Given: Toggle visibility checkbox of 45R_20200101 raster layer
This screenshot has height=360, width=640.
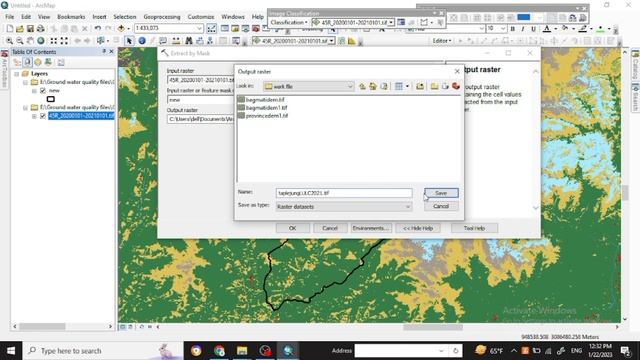Looking at the screenshot, I should click(x=43, y=116).
